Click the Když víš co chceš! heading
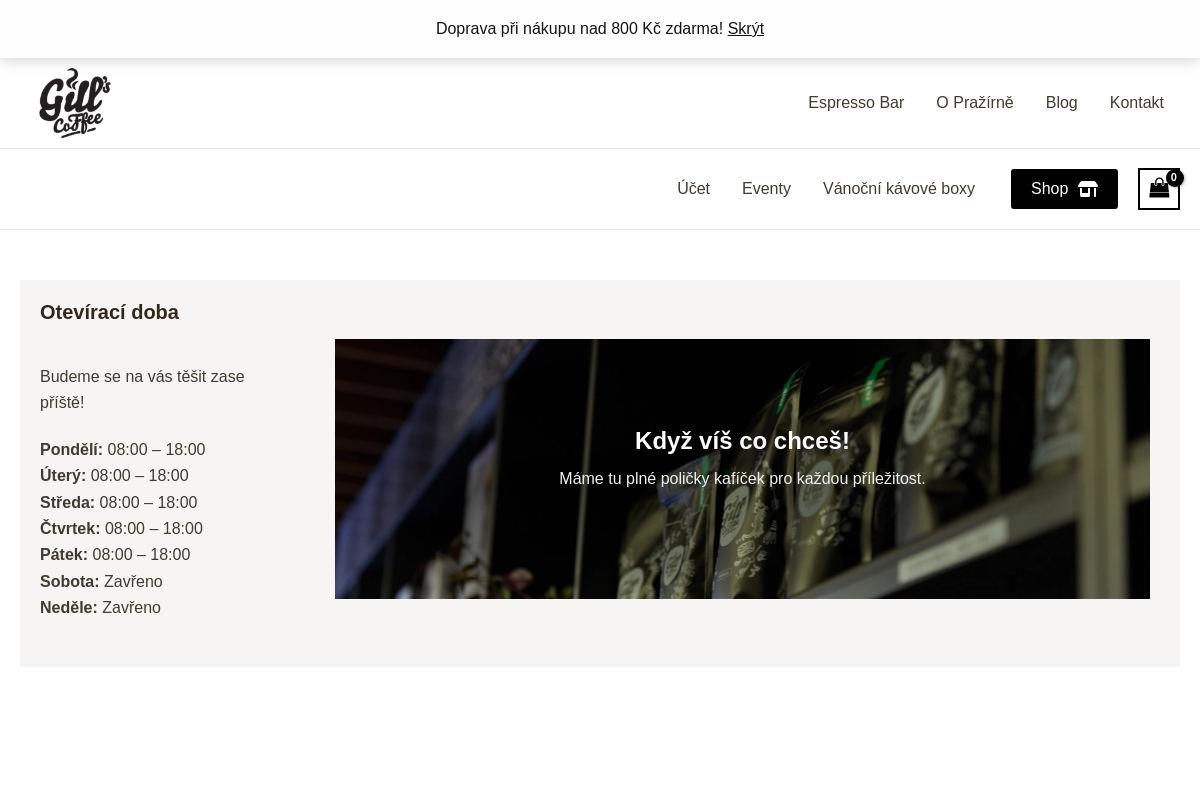Screen dimensions: 1200x800 coord(742,441)
